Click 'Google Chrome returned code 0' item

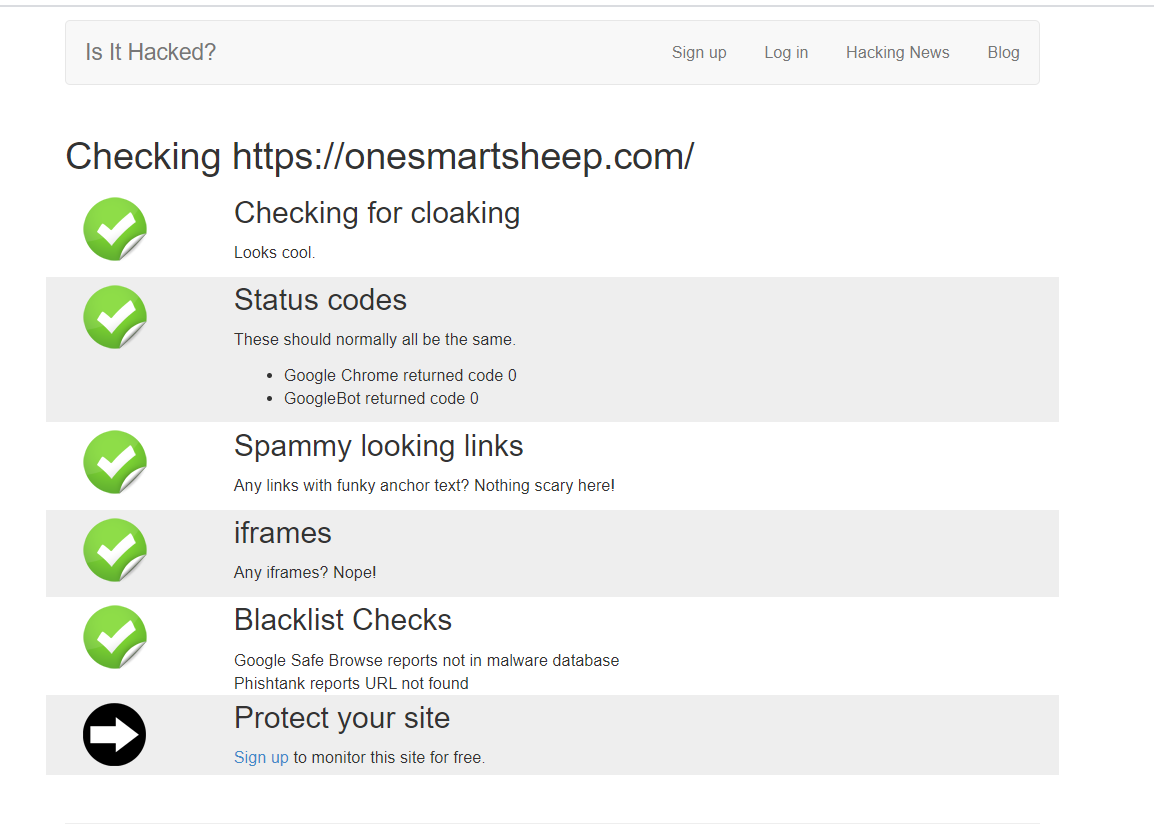[400, 375]
